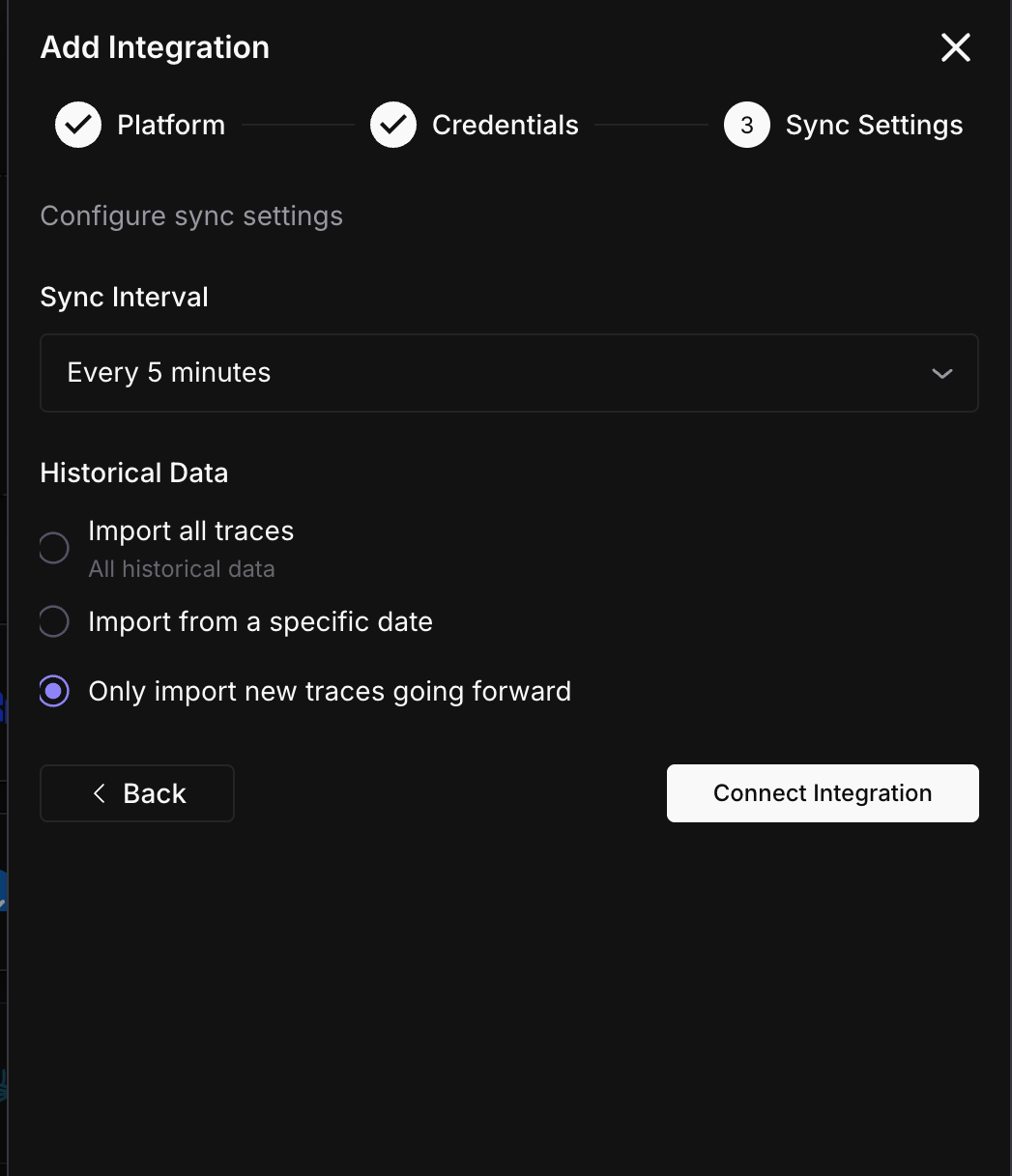Select the numbered Sync Settings step indicator

tap(746, 124)
